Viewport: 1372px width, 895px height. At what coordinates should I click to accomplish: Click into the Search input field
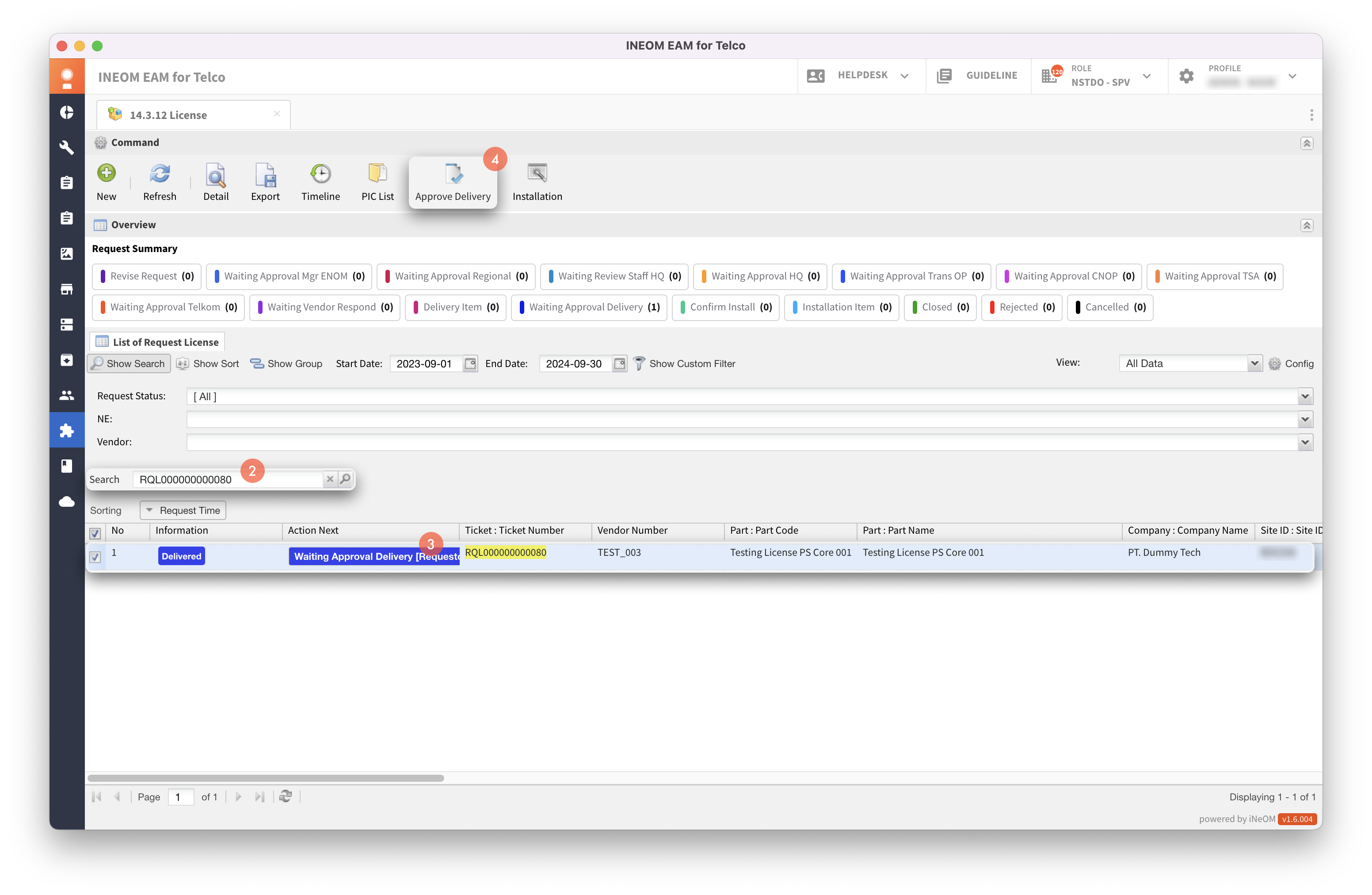228,479
